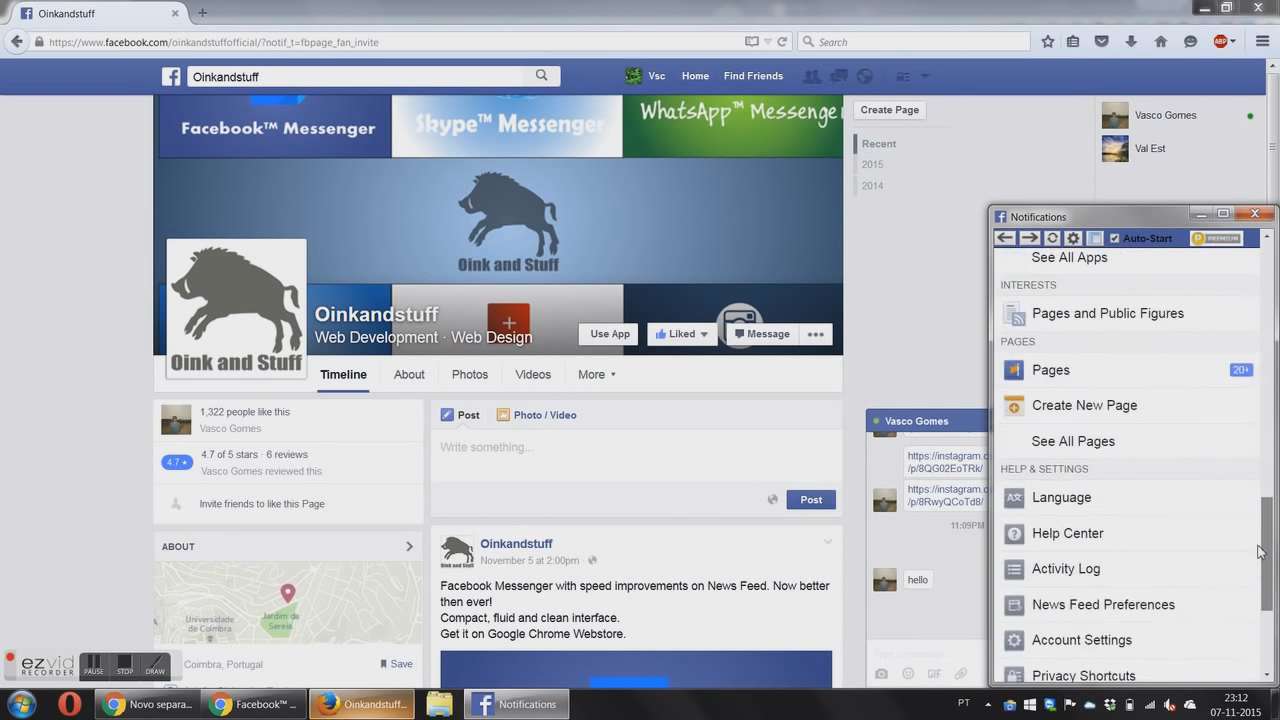The height and width of the screenshot is (720, 1280).
Task: Switch to the Timeline tab
Action: pyautogui.click(x=343, y=374)
